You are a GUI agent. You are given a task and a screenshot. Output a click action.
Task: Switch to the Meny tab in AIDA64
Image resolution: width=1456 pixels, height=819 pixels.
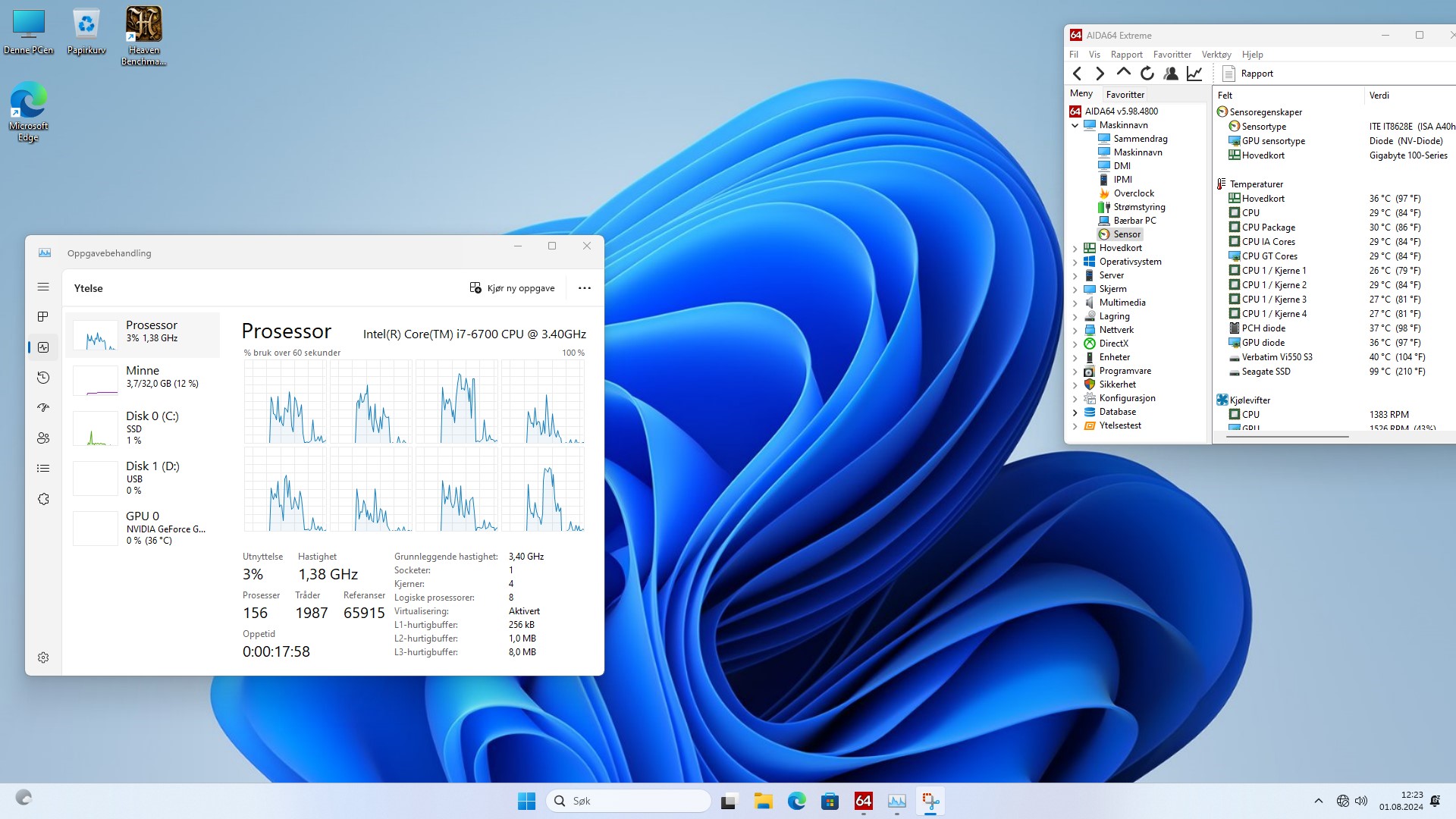(x=1081, y=94)
